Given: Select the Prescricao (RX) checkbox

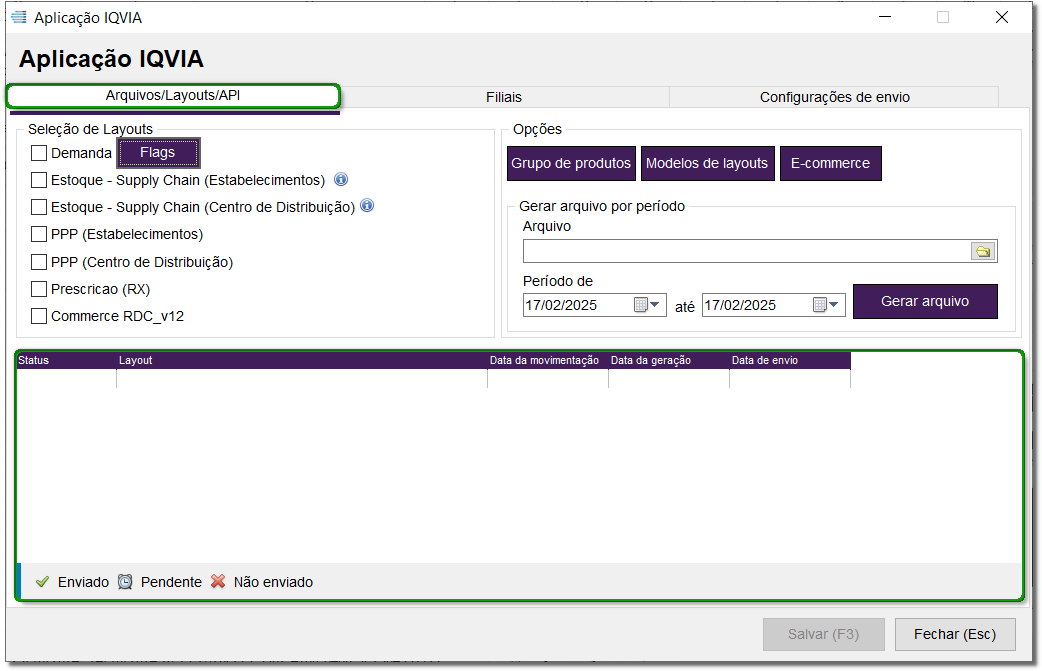Looking at the screenshot, I should (x=39, y=289).
